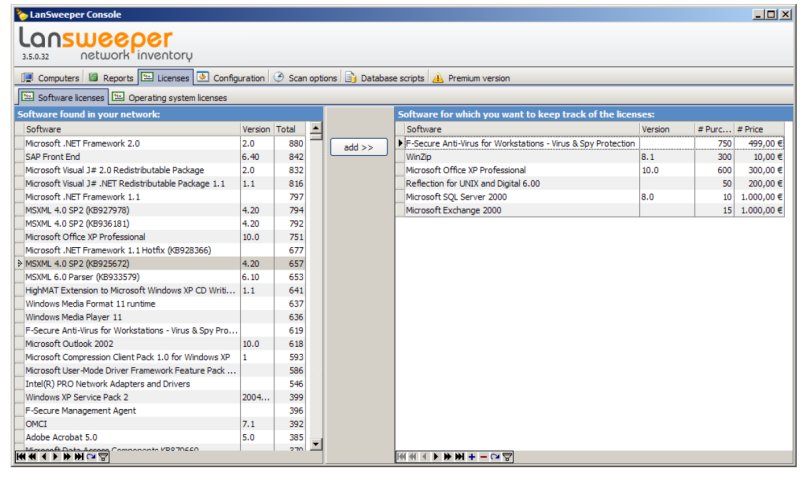This screenshot has width=800, height=485.
Task: Click next record arrow in tracked licenses navigator
Action: coord(436,457)
